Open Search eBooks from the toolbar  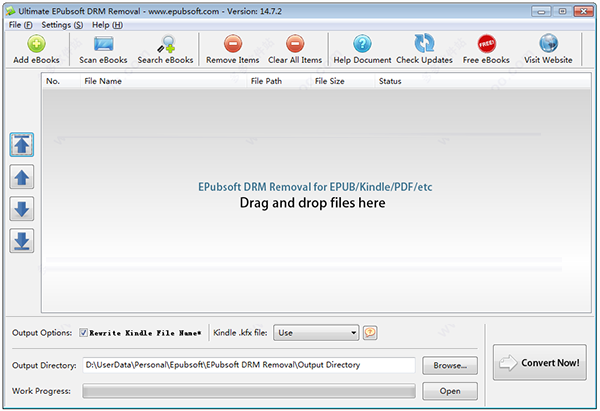pos(166,44)
